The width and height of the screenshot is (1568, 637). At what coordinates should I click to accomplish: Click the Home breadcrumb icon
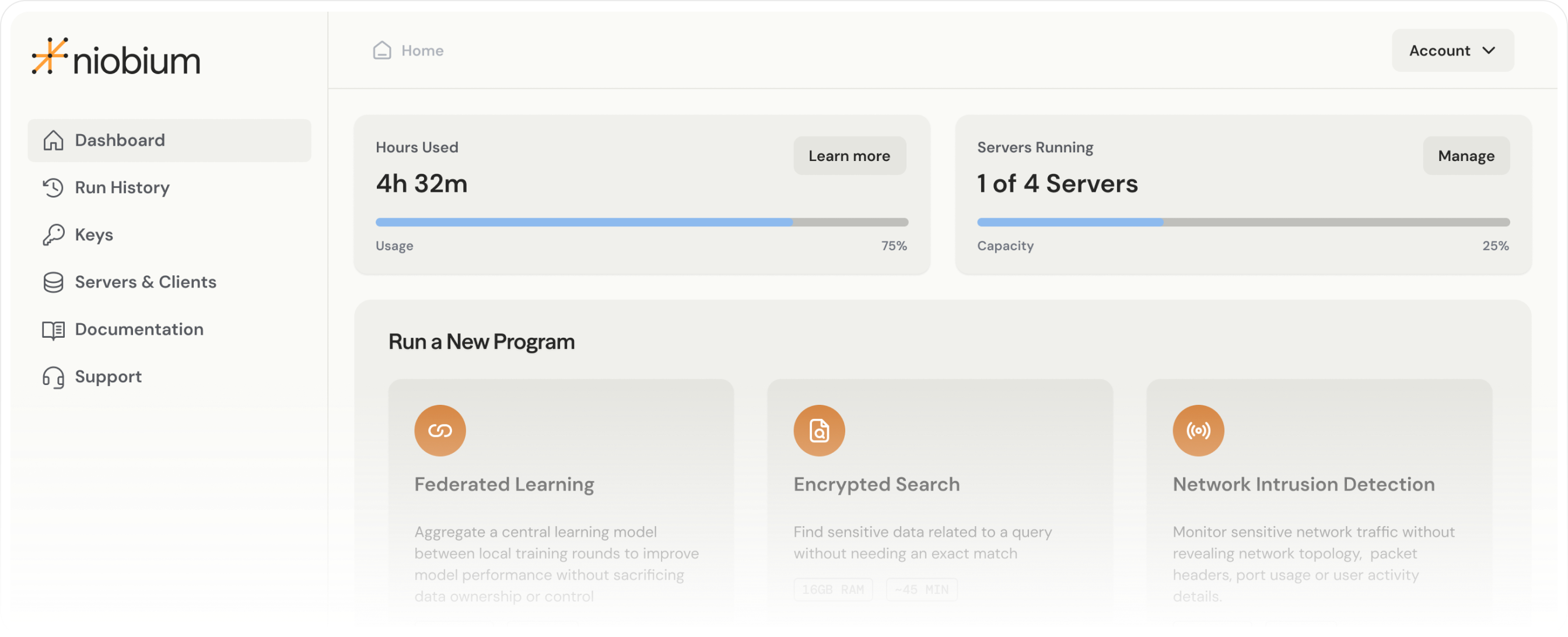click(381, 50)
